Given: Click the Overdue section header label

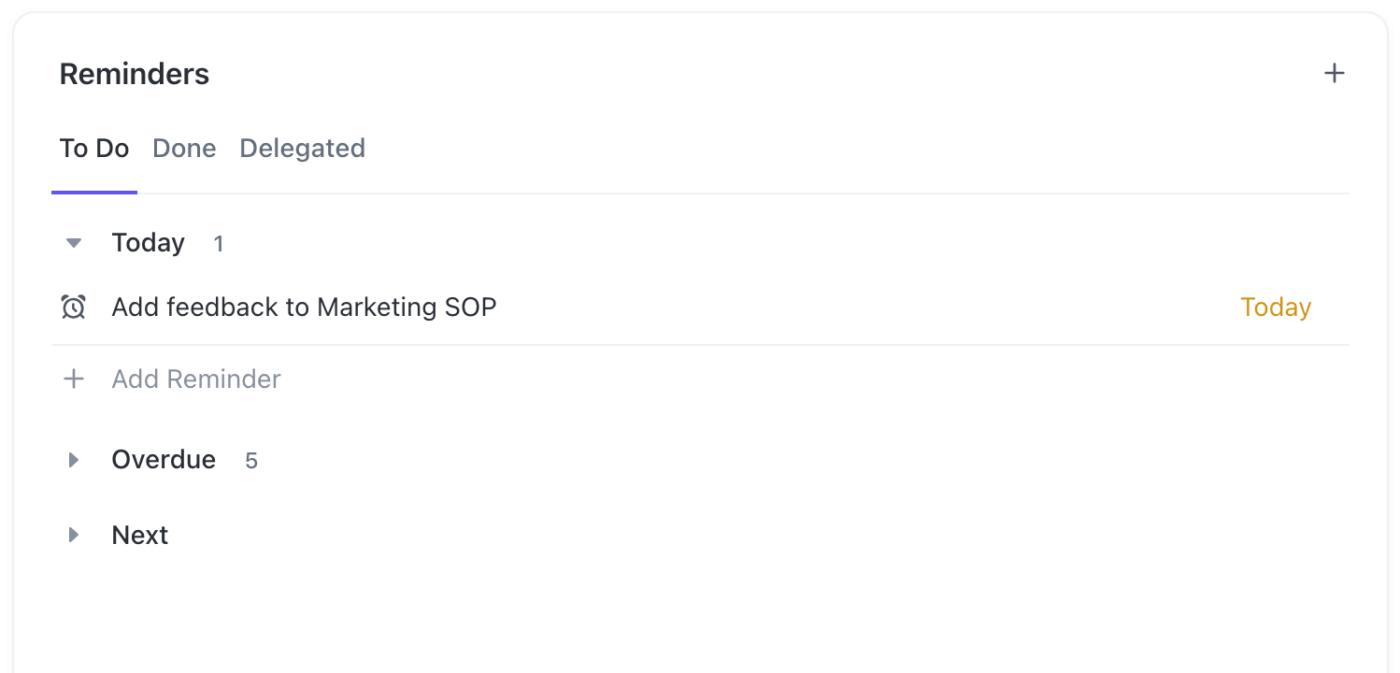Looking at the screenshot, I should (163, 459).
